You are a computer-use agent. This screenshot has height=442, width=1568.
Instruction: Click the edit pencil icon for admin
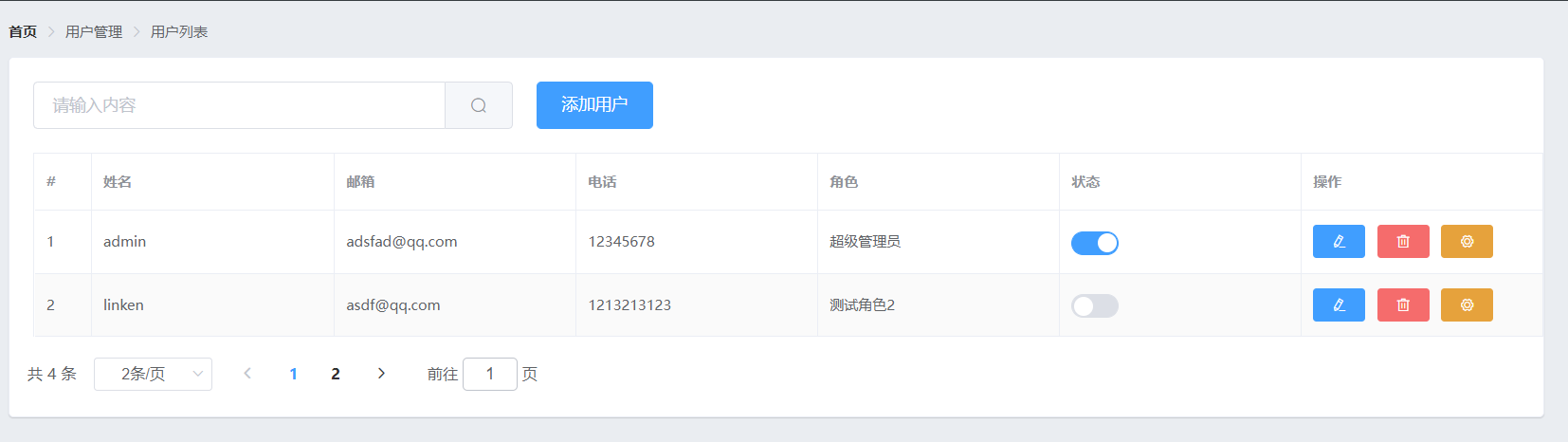(x=1339, y=242)
